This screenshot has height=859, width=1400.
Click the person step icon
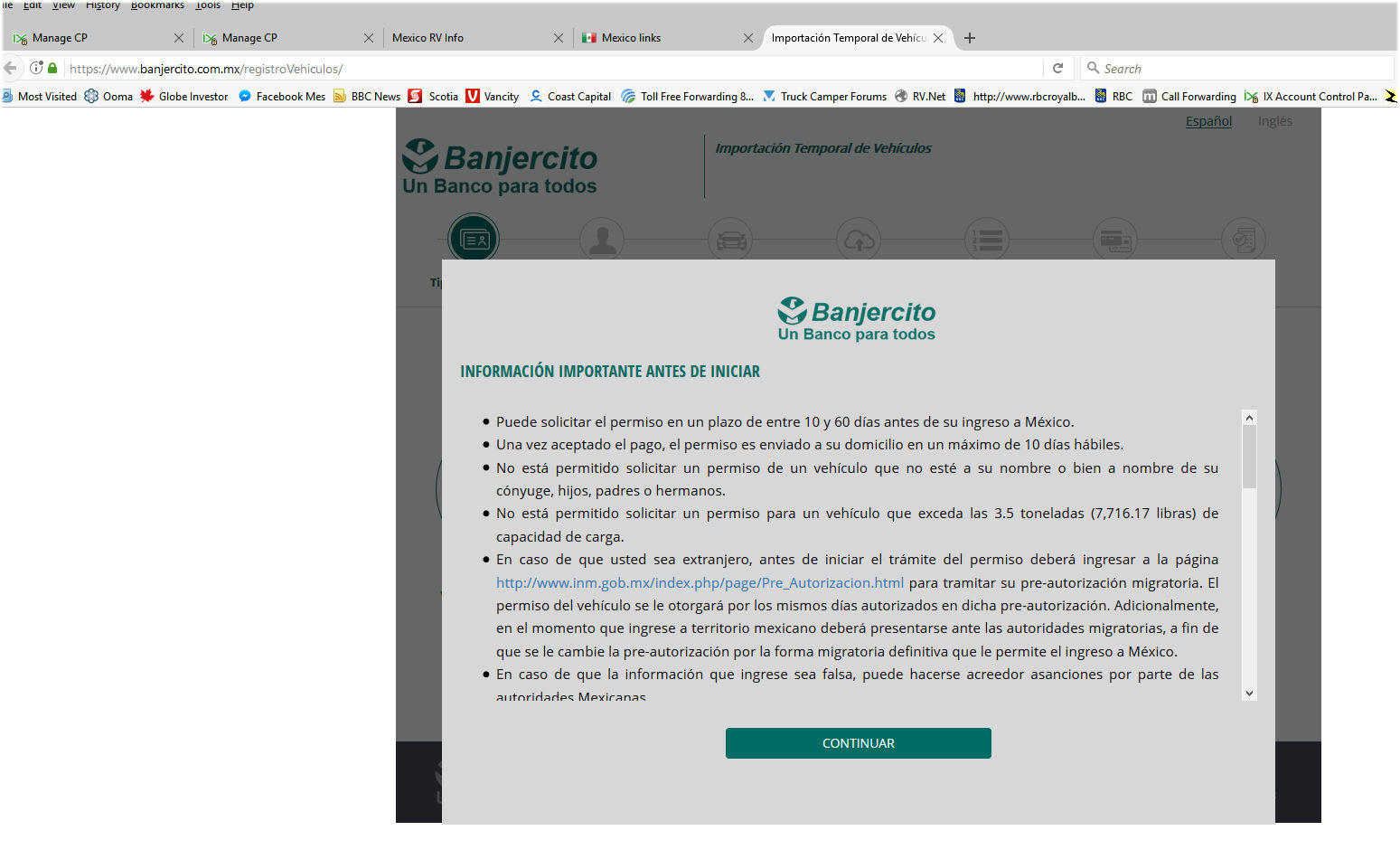603,240
